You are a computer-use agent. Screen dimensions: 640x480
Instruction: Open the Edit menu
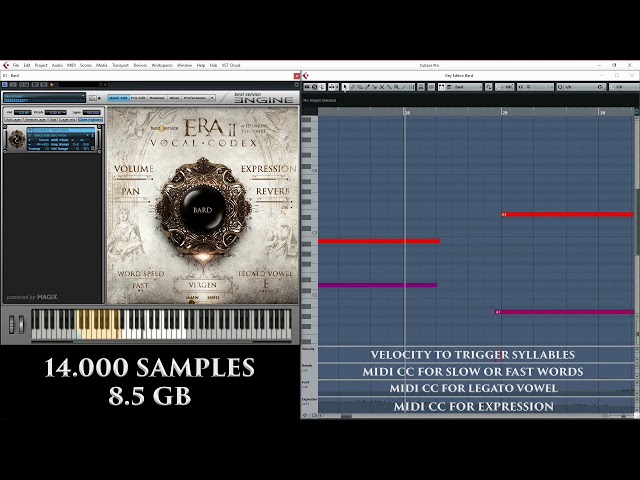pos(27,65)
